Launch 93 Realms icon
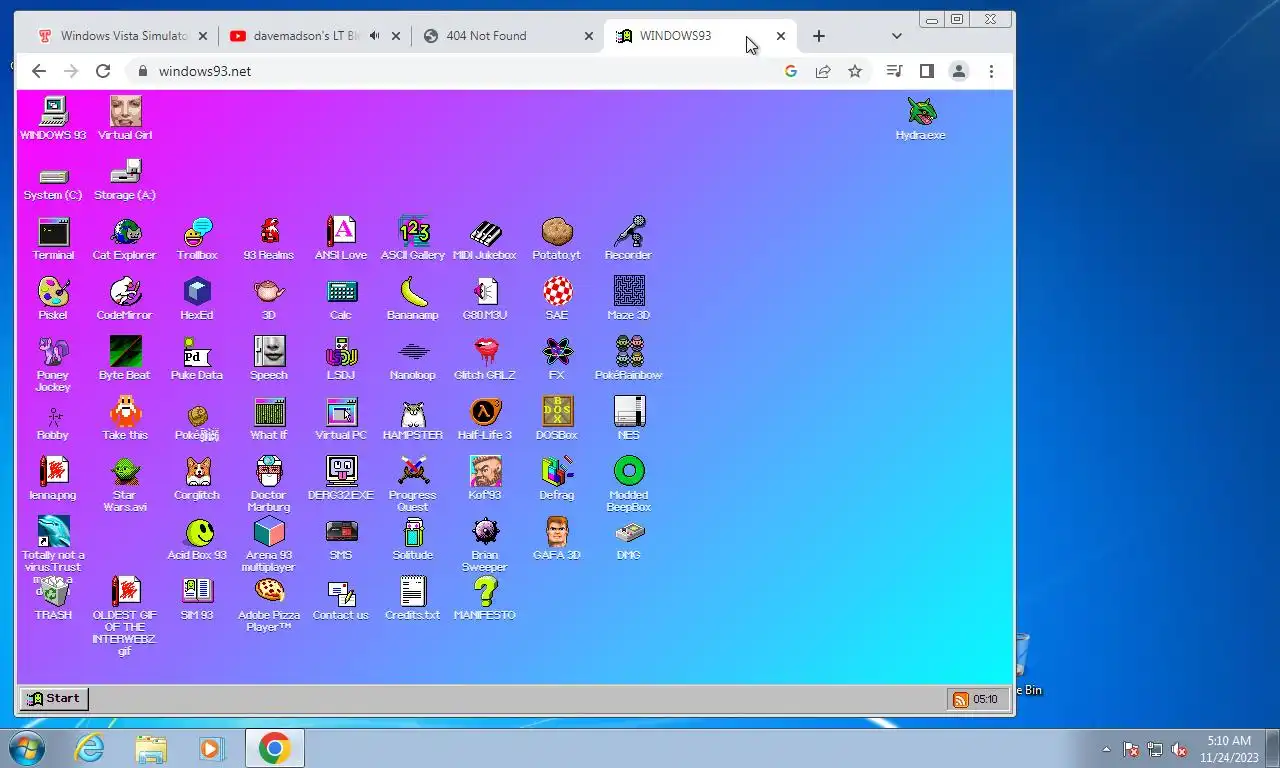 coord(269,238)
